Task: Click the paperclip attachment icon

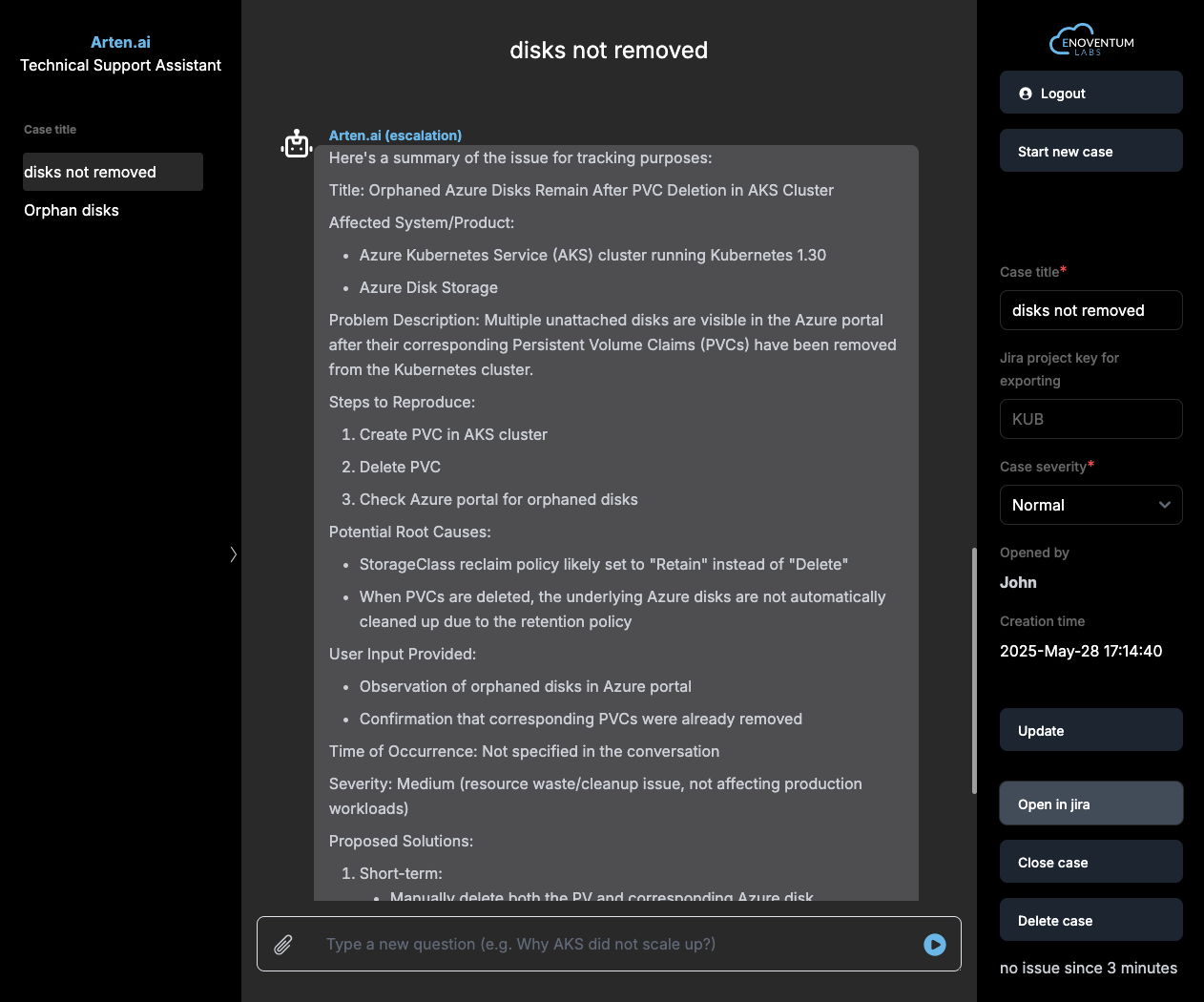Action: [x=283, y=945]
